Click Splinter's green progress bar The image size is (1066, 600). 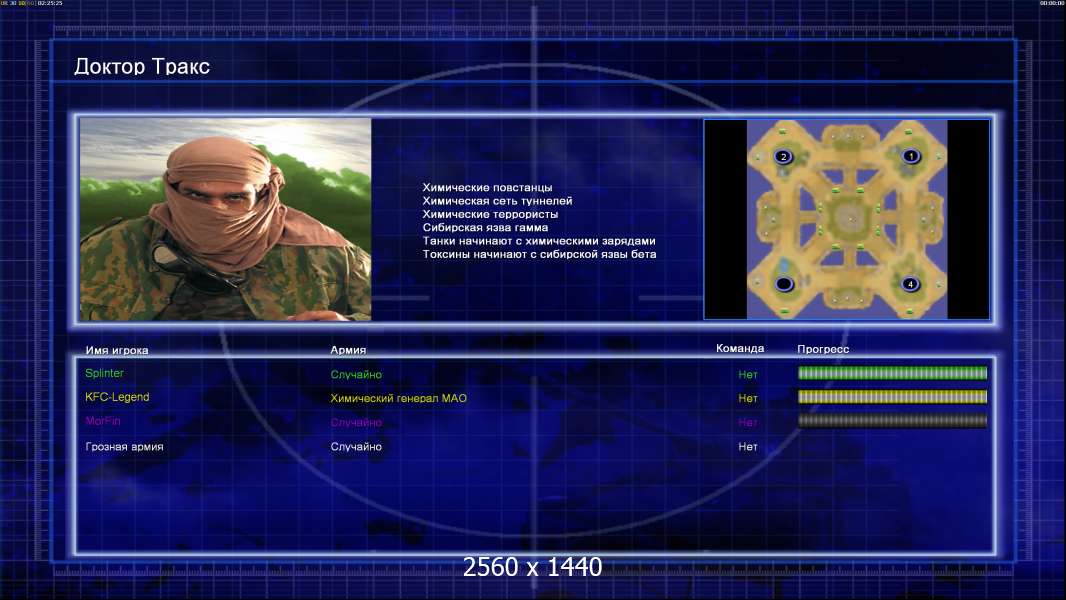(x=892, y=372)
